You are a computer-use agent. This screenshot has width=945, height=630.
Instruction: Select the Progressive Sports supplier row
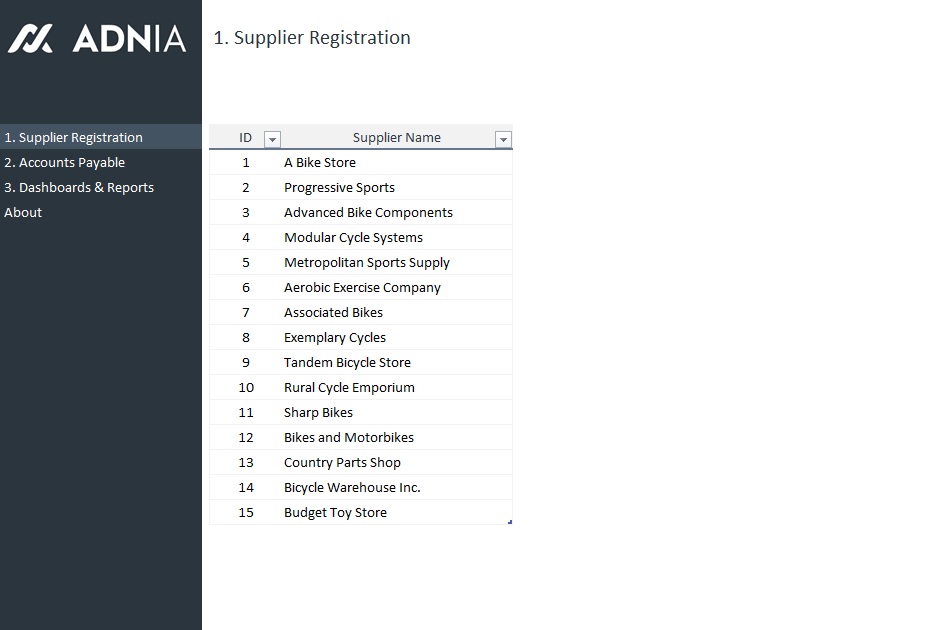pyautogui.click(x=339, y=187)
